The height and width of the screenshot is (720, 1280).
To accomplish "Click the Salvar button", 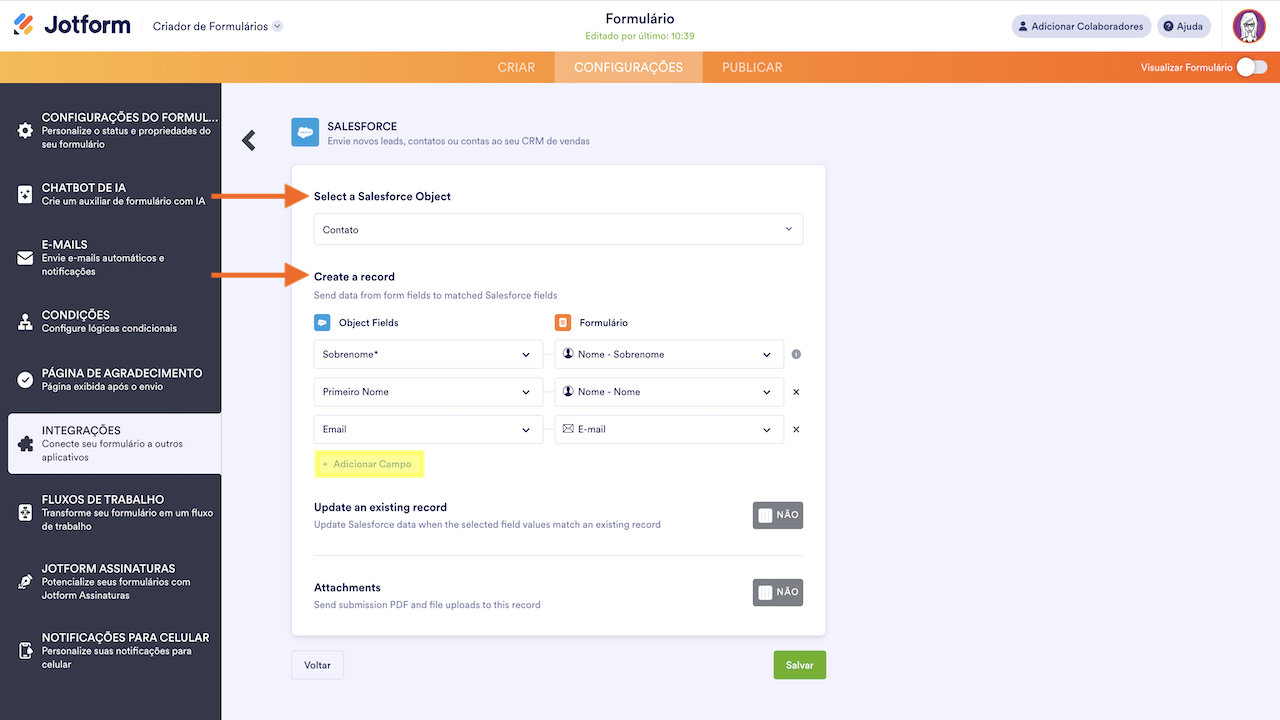I will pyautogui.click(x=799, y=664).
